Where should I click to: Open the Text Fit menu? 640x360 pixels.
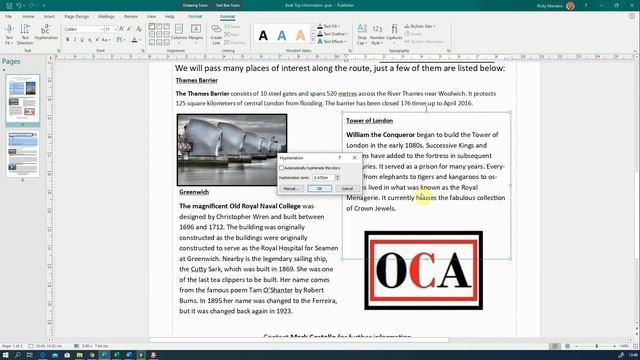coord(9,34)
